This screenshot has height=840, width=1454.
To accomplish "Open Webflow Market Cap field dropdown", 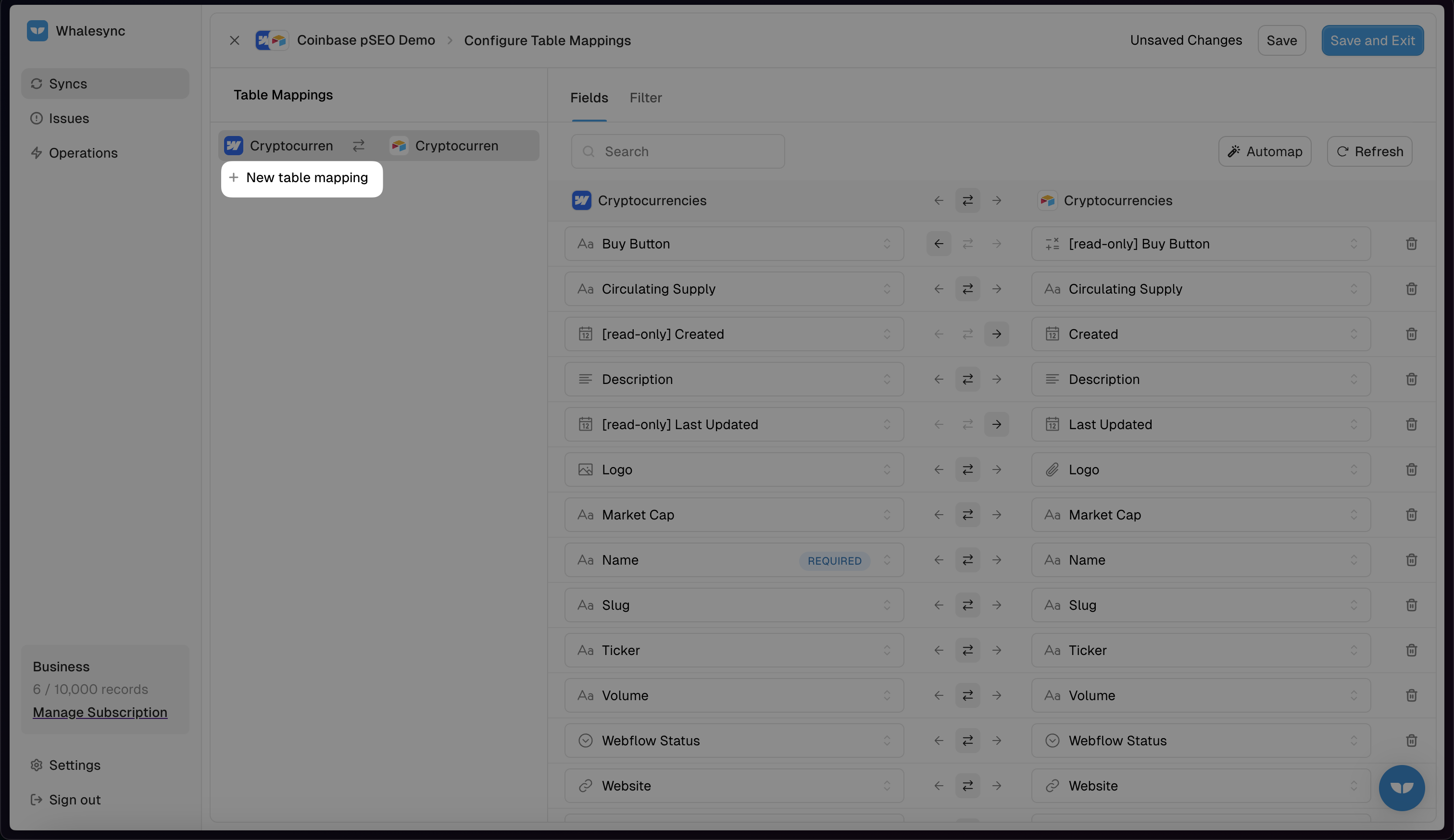I will pos(733,515).
